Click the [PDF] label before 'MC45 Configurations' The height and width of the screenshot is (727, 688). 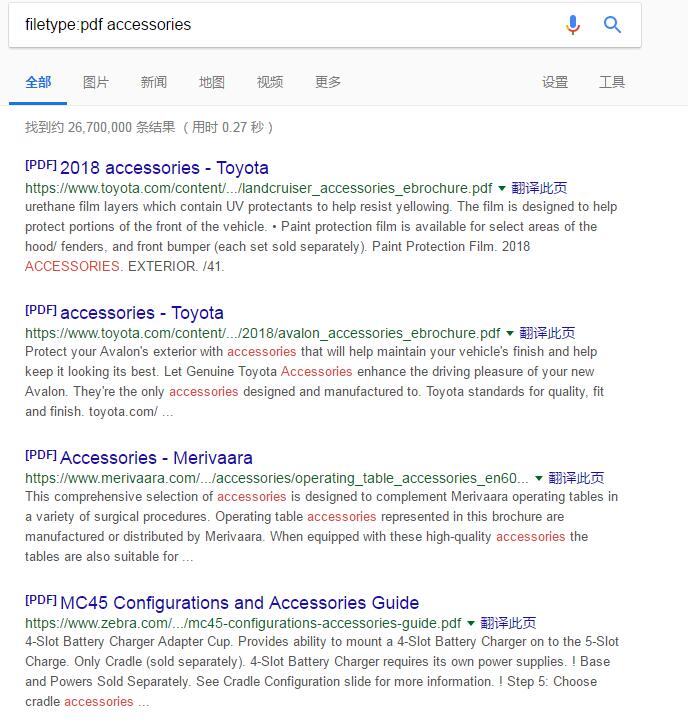click(x=41, y=600)
